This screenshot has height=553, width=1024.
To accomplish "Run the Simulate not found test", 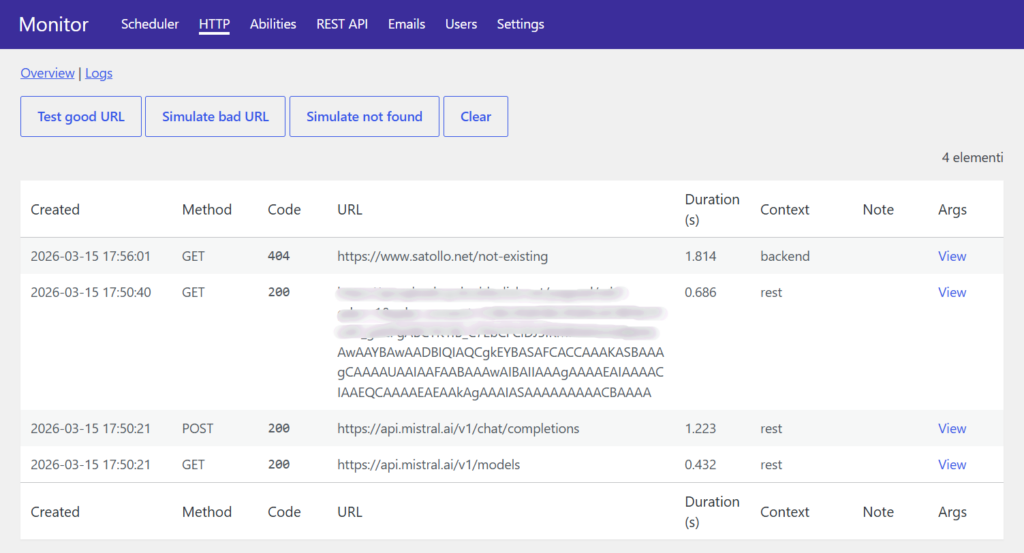I will pyautogui.click(x=364, y=116).
